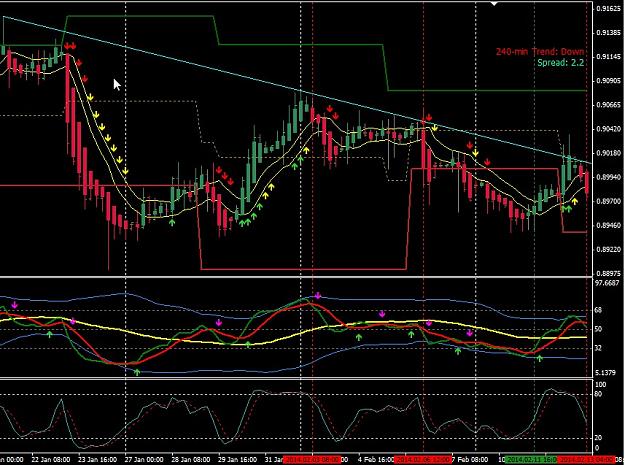Click the '28 Jan 08:00' time axis label
Viewport: 625px width, 465px height.
tap(191, 459)
